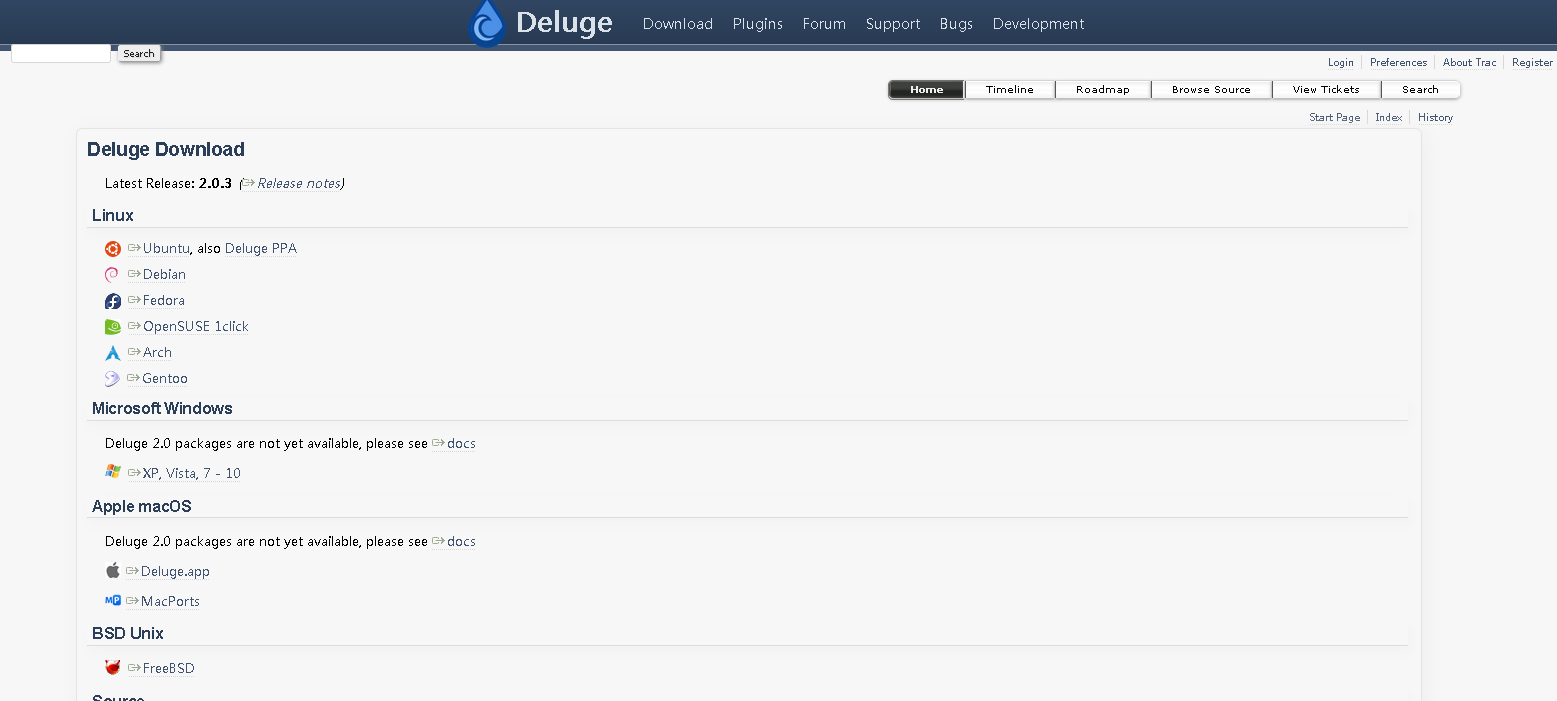Click the Windows flag icon
1557x701 pixels.
[x=113, y=472]
